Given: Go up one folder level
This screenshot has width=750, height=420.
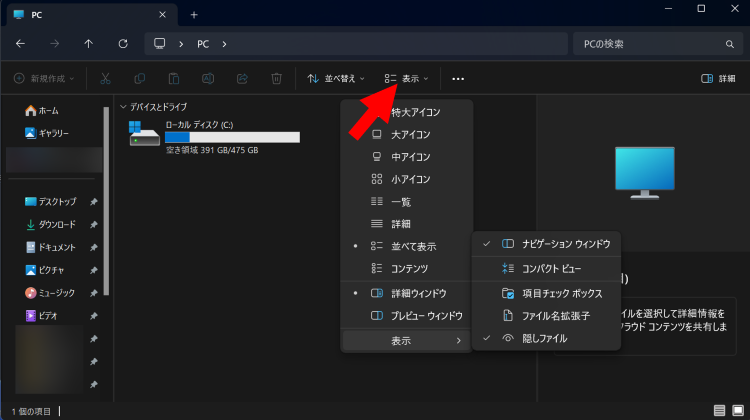Looking at the screenshot, I should pyautogui.click(x=88, y=44).
